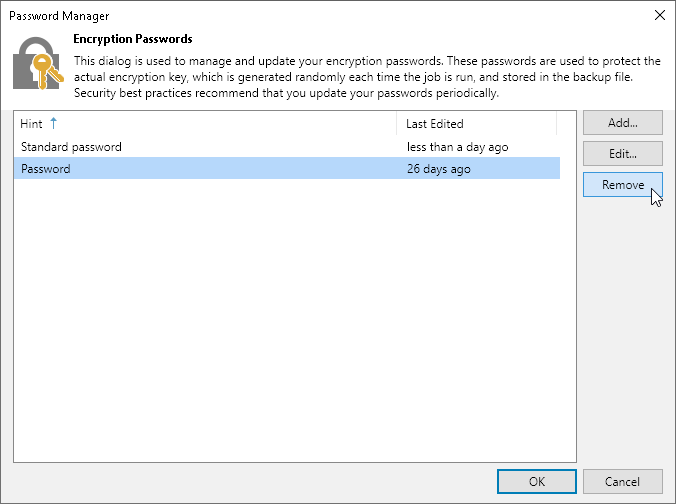
Task: Select the highlighted Password entry
Action: [x=287, y=169]
